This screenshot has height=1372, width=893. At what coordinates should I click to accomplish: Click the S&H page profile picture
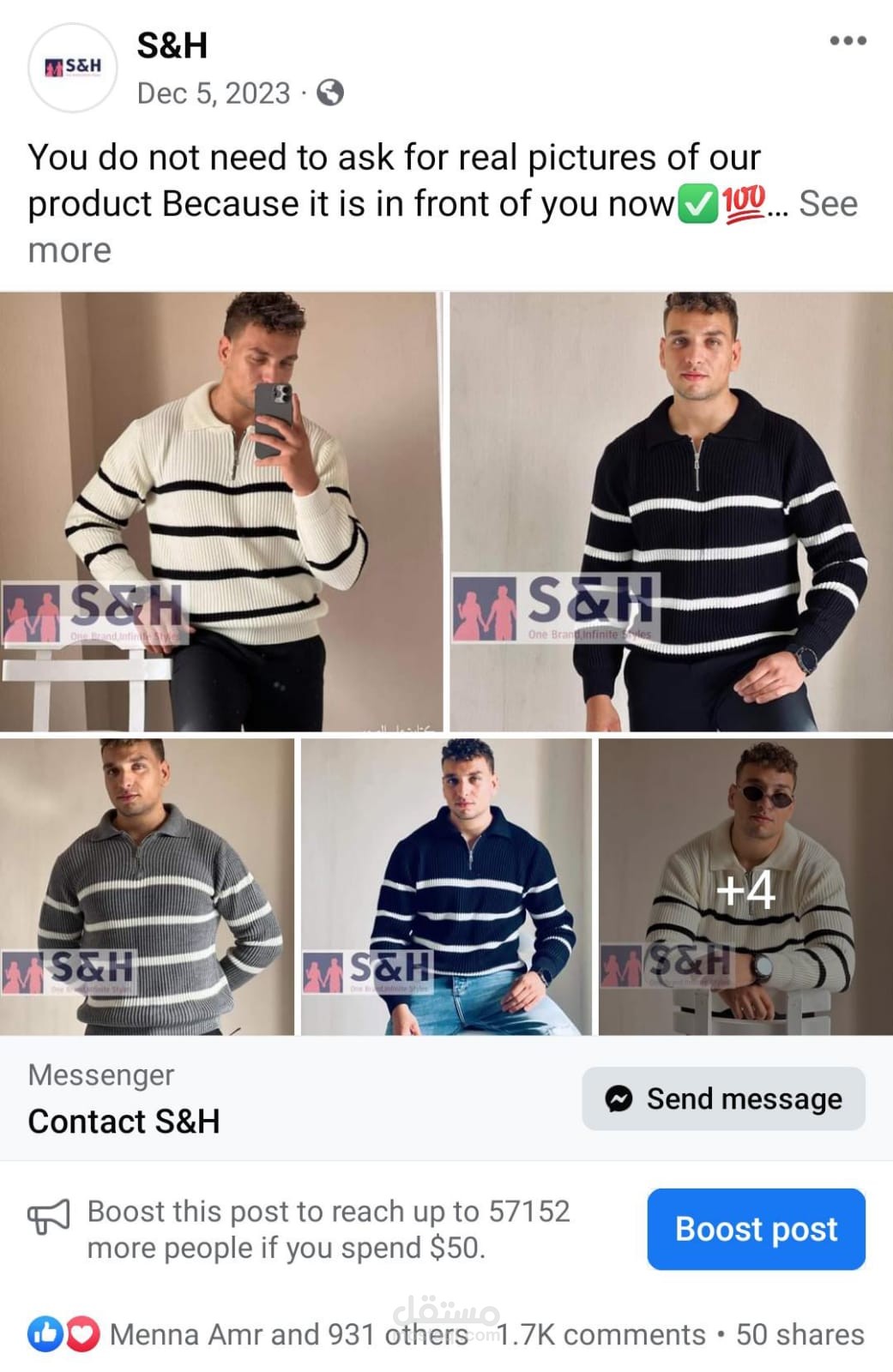point(72,68)
